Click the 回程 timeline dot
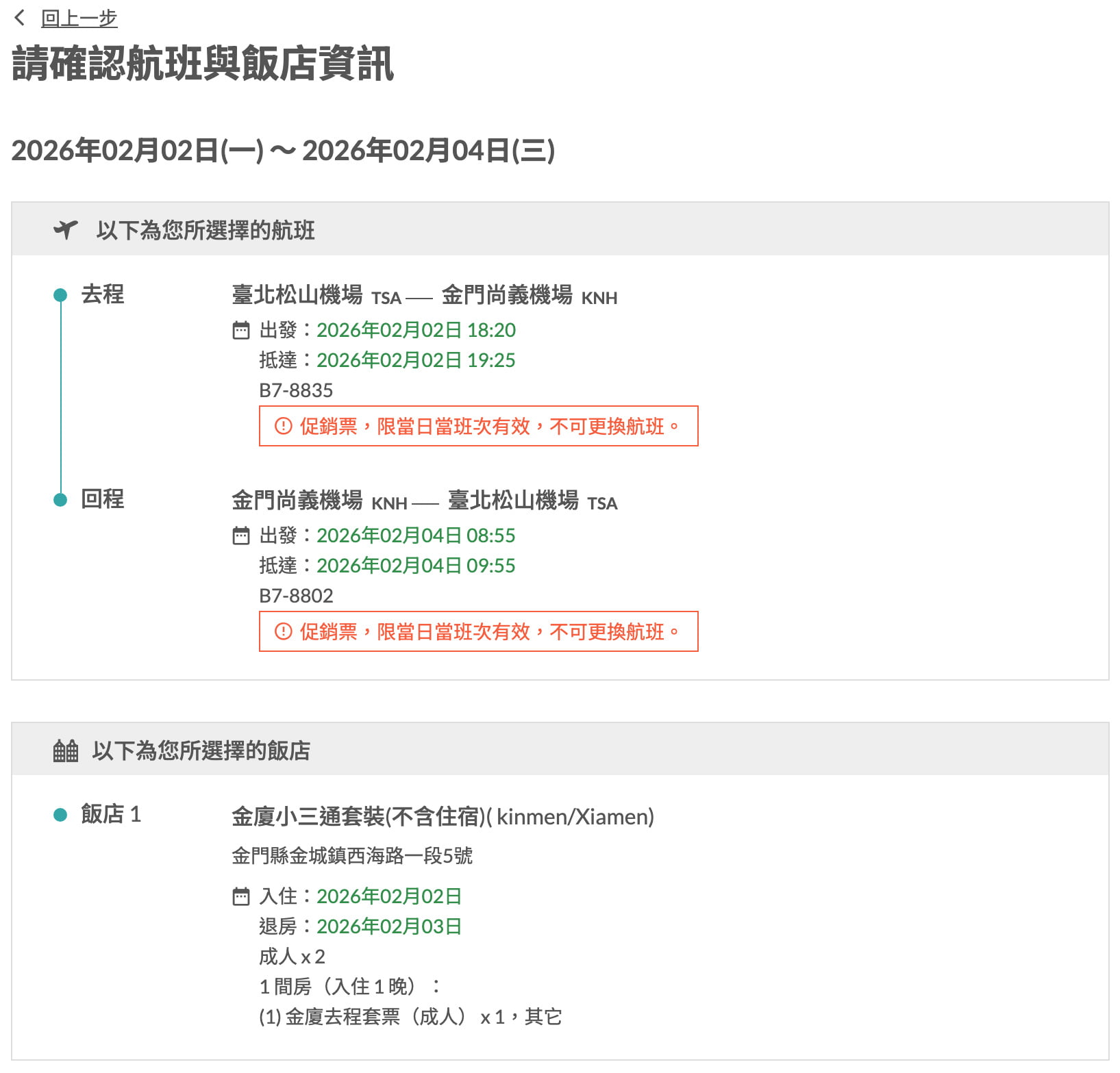This screenshot has width=1120, height=1073. point(60,500)
